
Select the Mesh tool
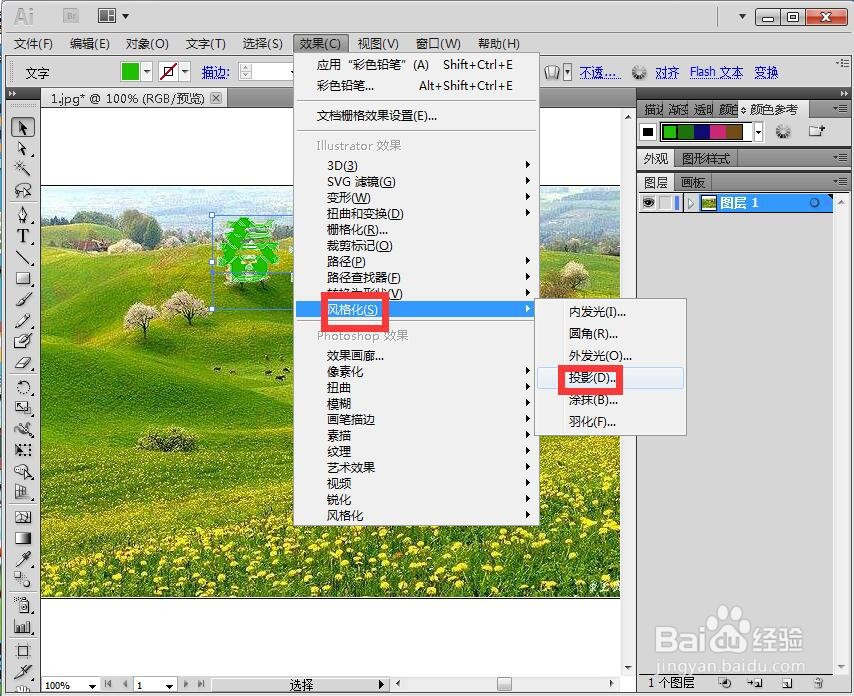point(23,517)
